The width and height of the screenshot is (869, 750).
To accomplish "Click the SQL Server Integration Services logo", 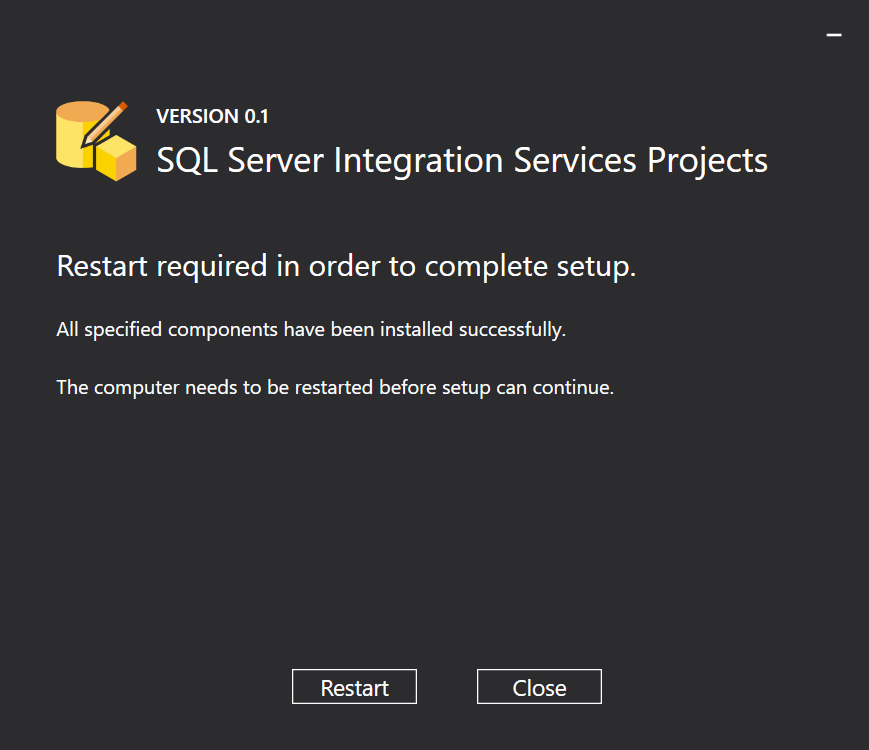I will (96, 141).
